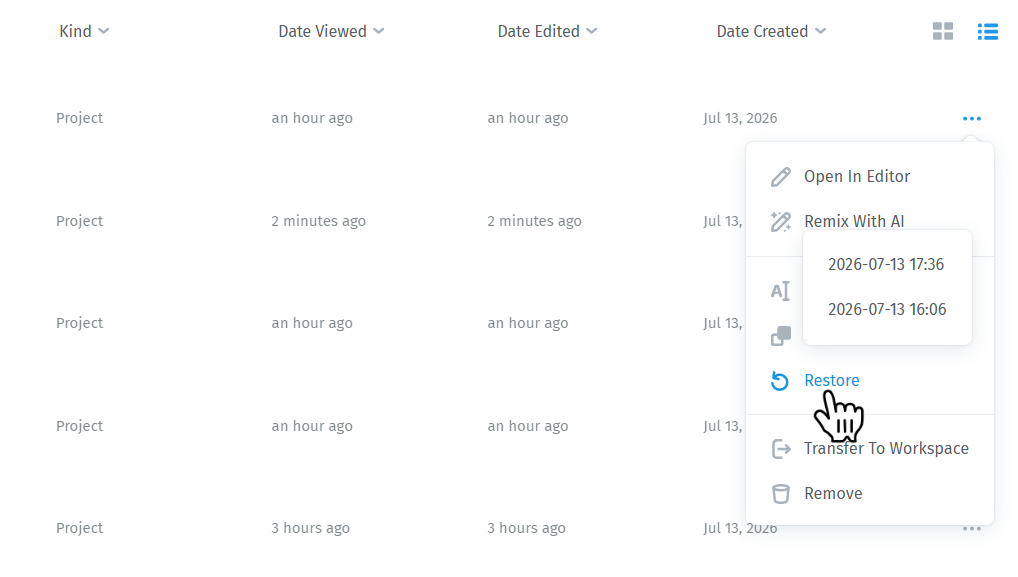Open three-dot menu of first project row
Screen dimensions: 1018x577
coord(971,119)
